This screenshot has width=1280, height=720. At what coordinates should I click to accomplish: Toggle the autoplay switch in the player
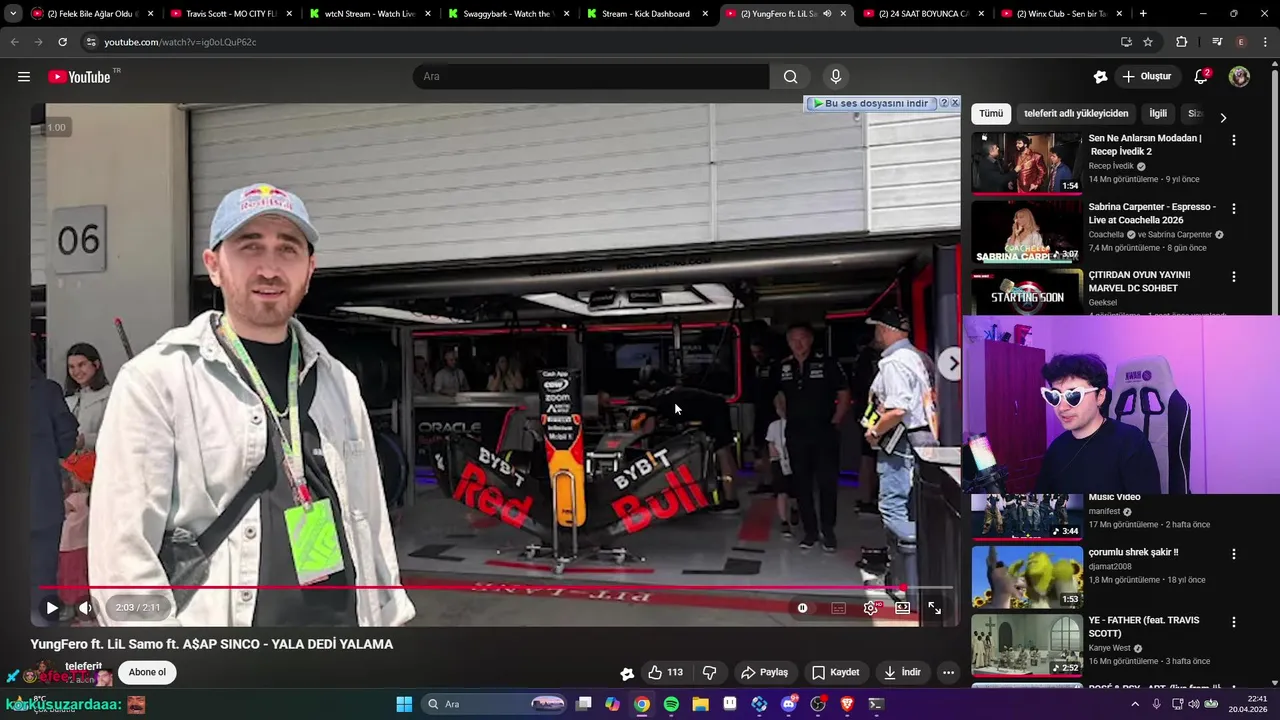[x=802, y=608]
